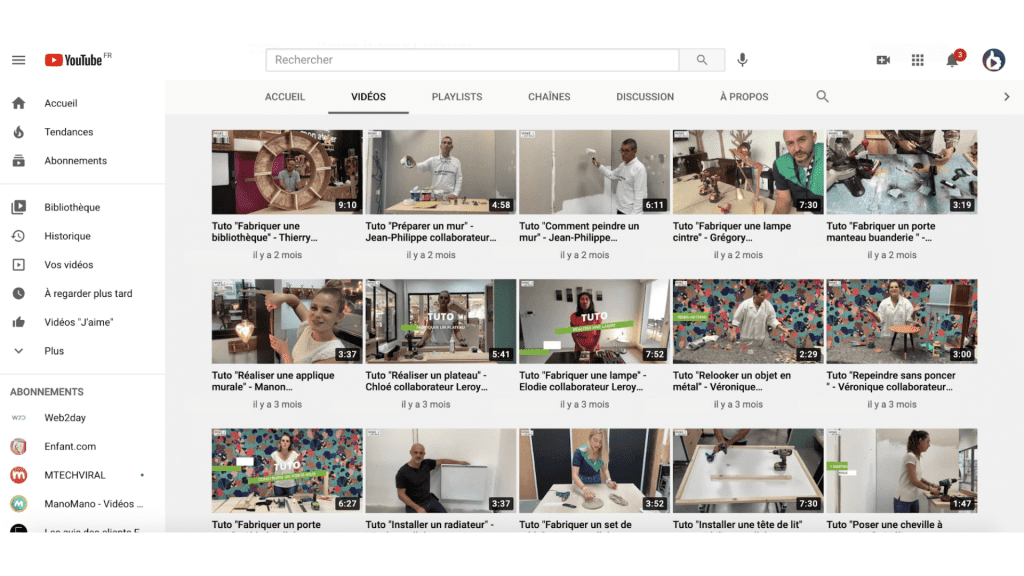Play the "Repeindre sans poncer" thumbnail
Image resolution: width=1024 pixels, height=576 pixels.
[902, 321]
